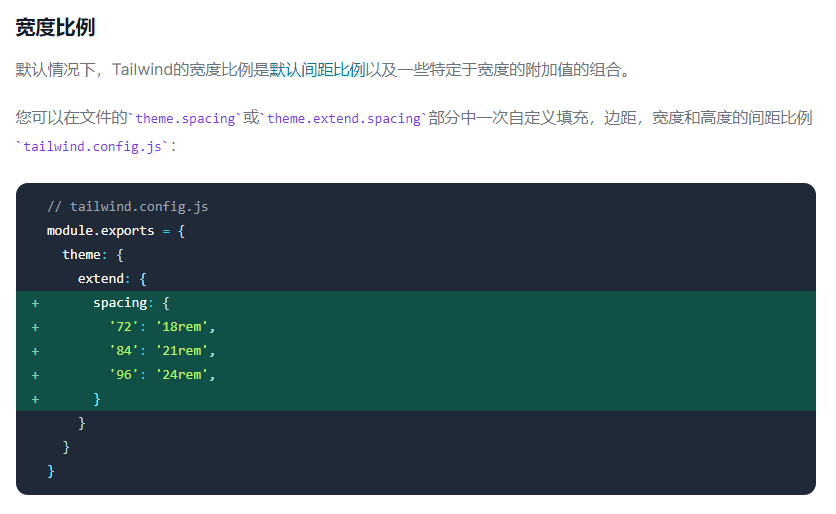836x514 pixels.
Task: Click the '21rem' value in code
Action: coord(181,350)
